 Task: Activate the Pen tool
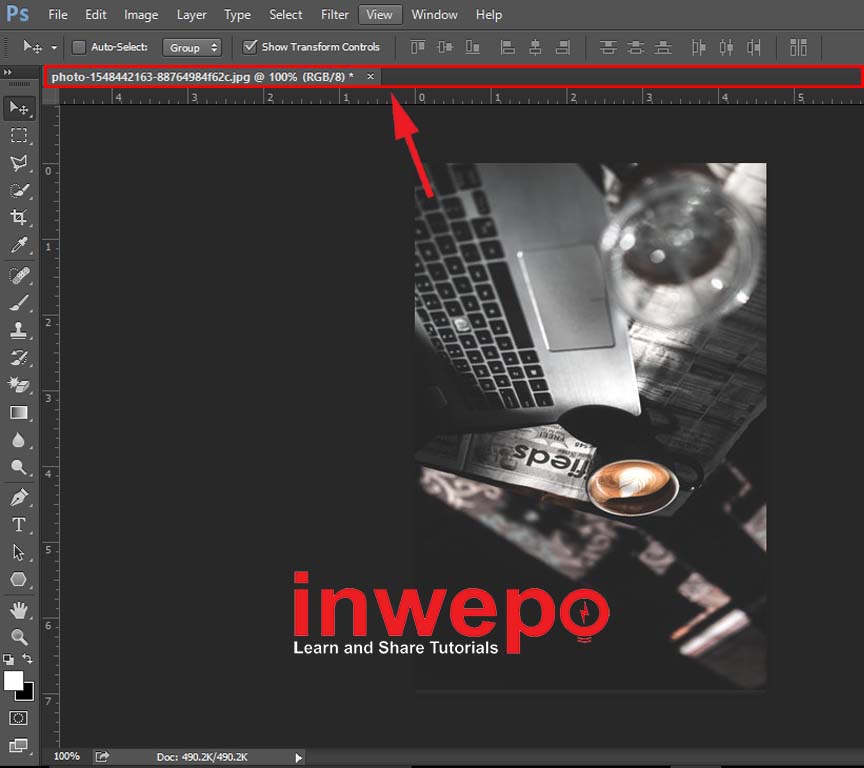pos(18,497)
